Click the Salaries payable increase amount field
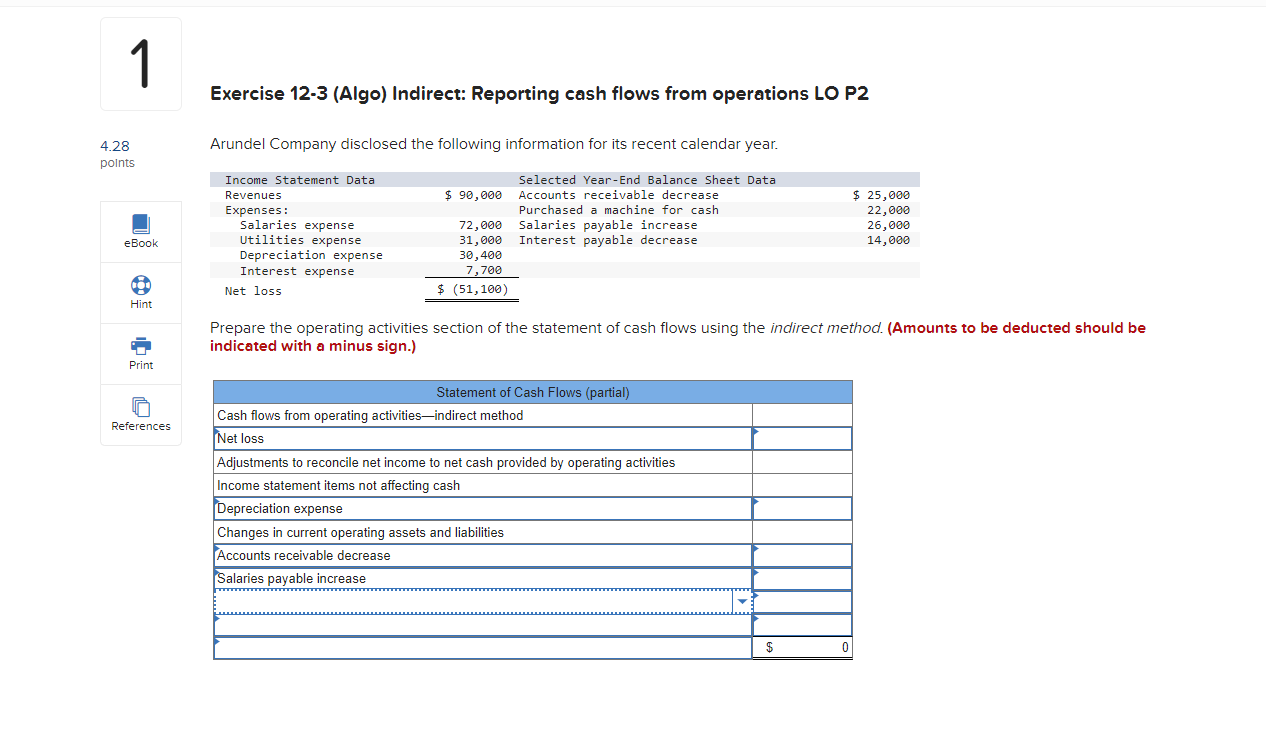 tap(802, 579)
